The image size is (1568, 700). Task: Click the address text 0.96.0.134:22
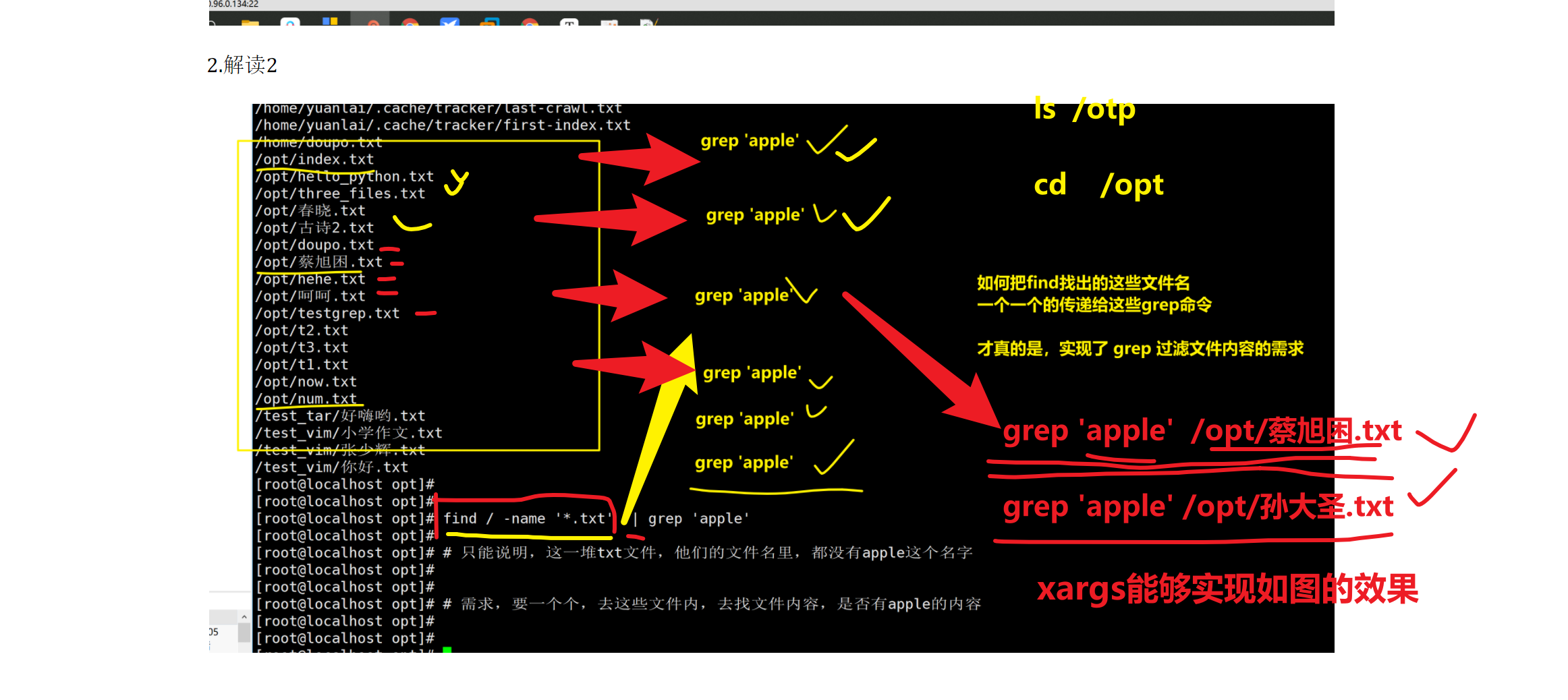pos(232,5)
